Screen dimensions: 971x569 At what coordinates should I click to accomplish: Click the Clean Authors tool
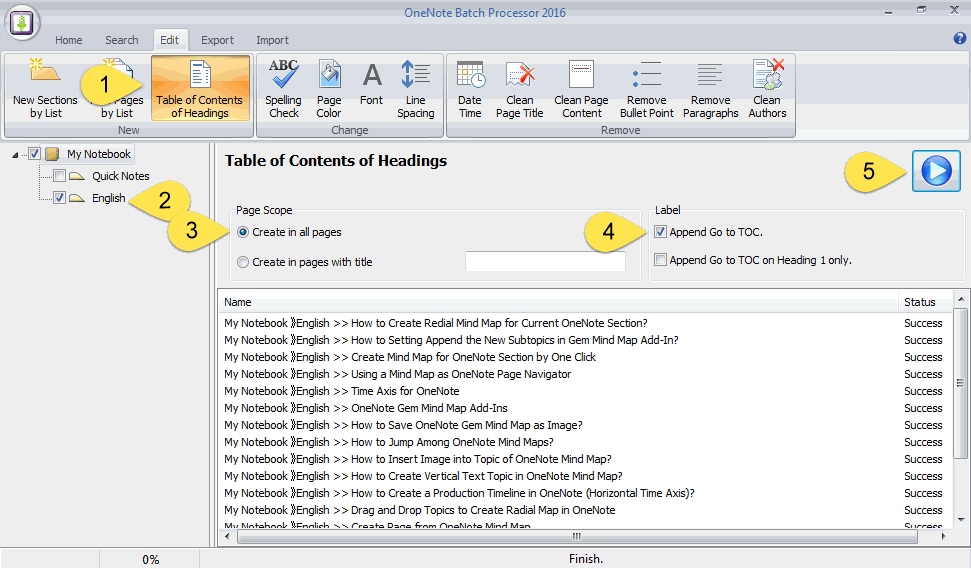(767, 88)
